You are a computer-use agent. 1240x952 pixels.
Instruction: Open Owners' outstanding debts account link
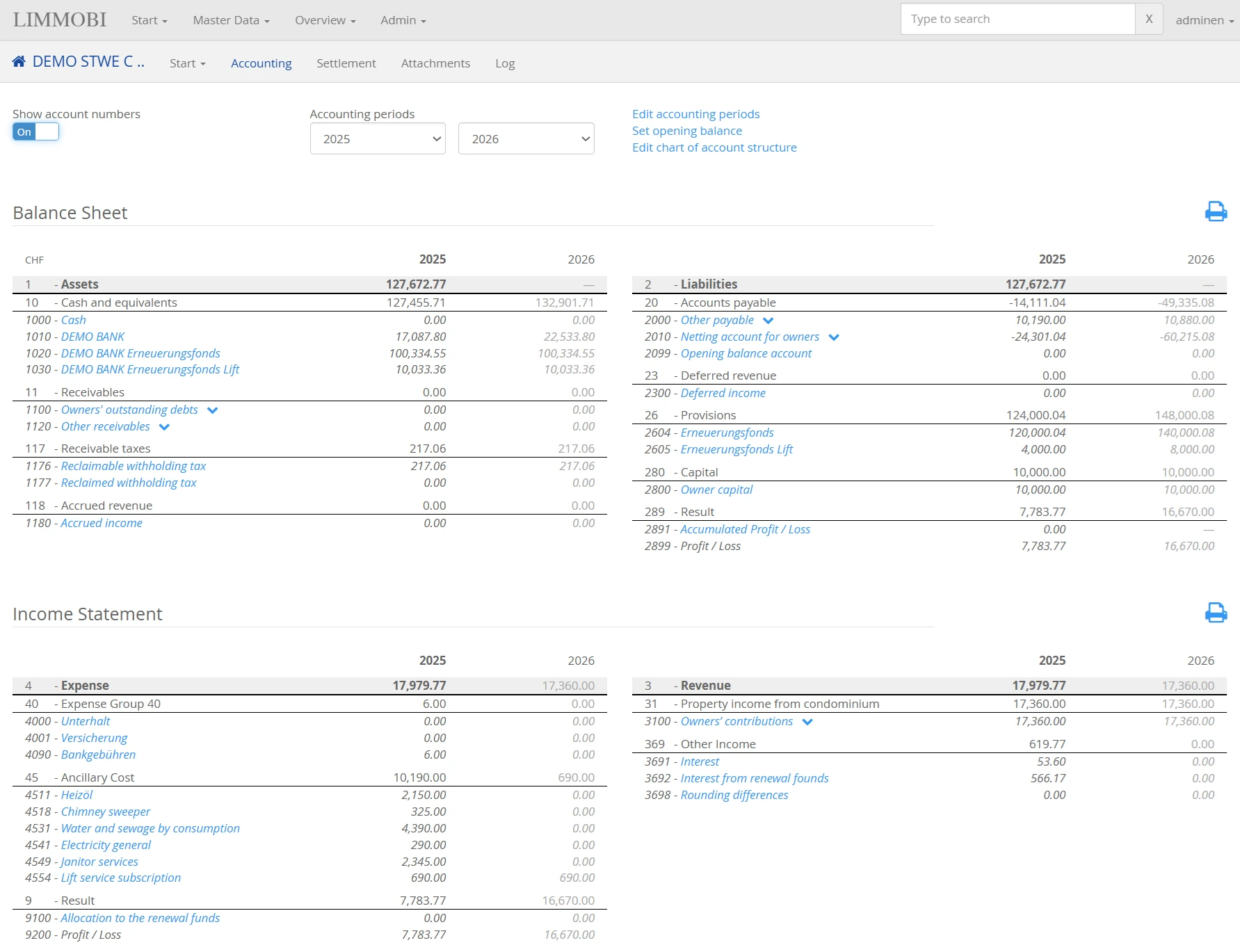pos(129,410)
